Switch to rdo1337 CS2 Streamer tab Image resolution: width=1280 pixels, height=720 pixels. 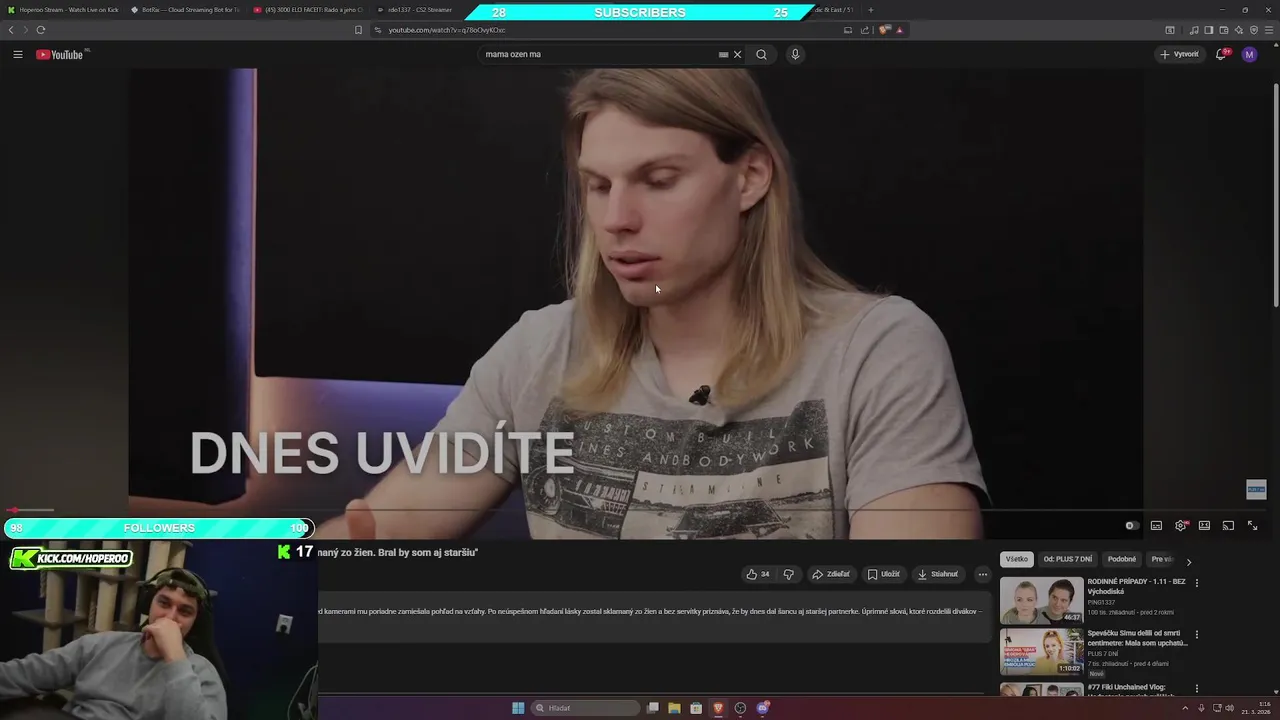pyautogui.click(x=418, y=10)
